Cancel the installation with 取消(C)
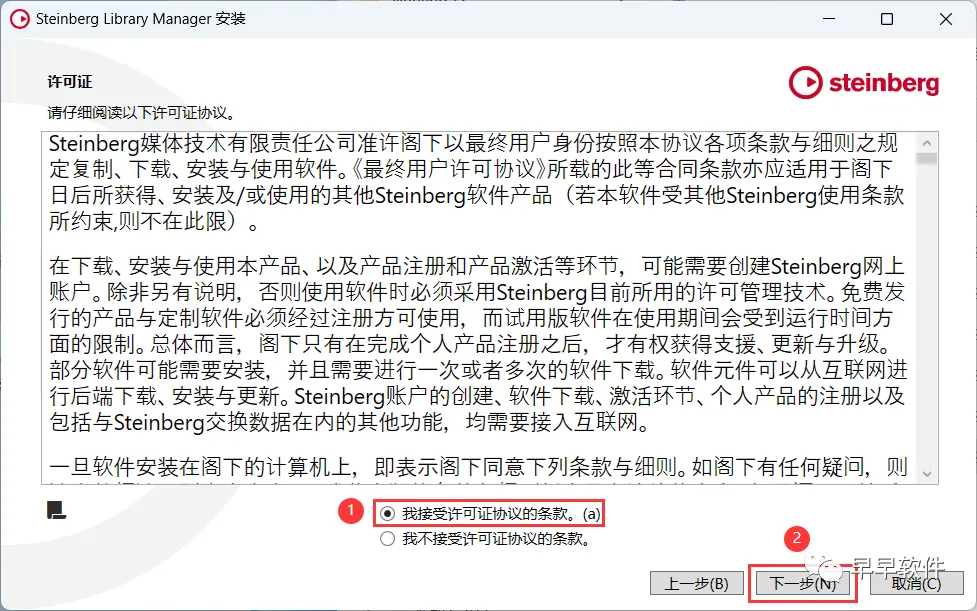 click(916, 584)
